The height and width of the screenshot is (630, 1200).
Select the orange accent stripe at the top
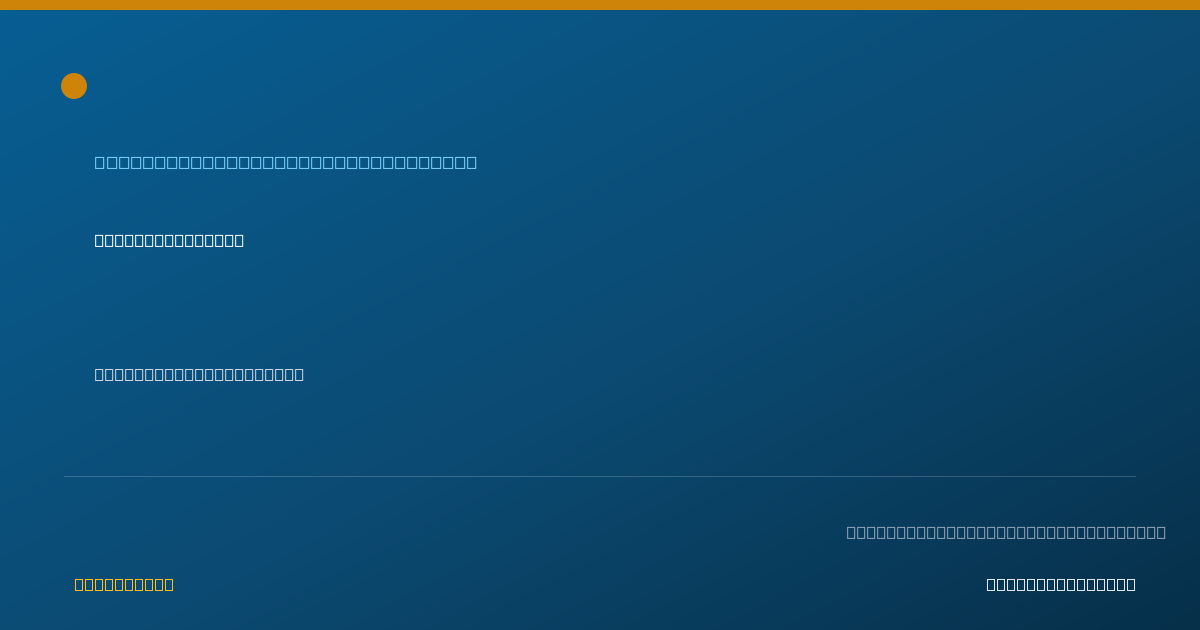[600, 5]
